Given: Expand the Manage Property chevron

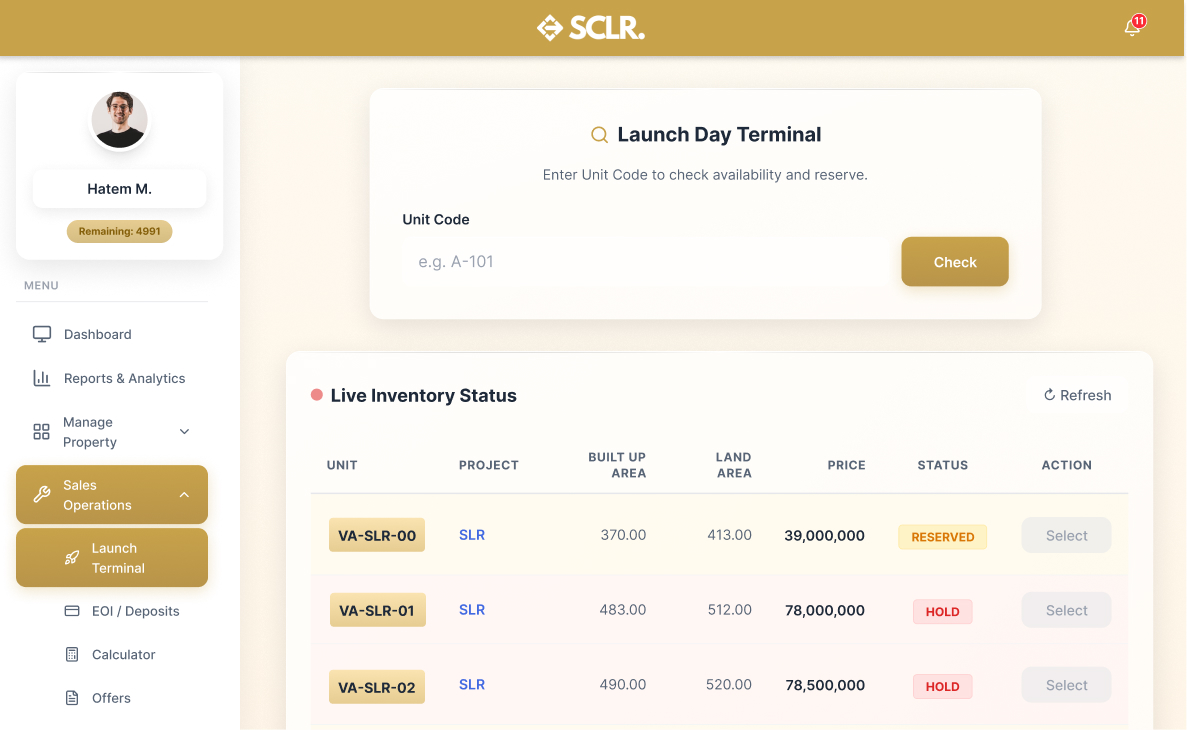Looking at the screenshot, I should pyautogui.click(x=184, y=432).
